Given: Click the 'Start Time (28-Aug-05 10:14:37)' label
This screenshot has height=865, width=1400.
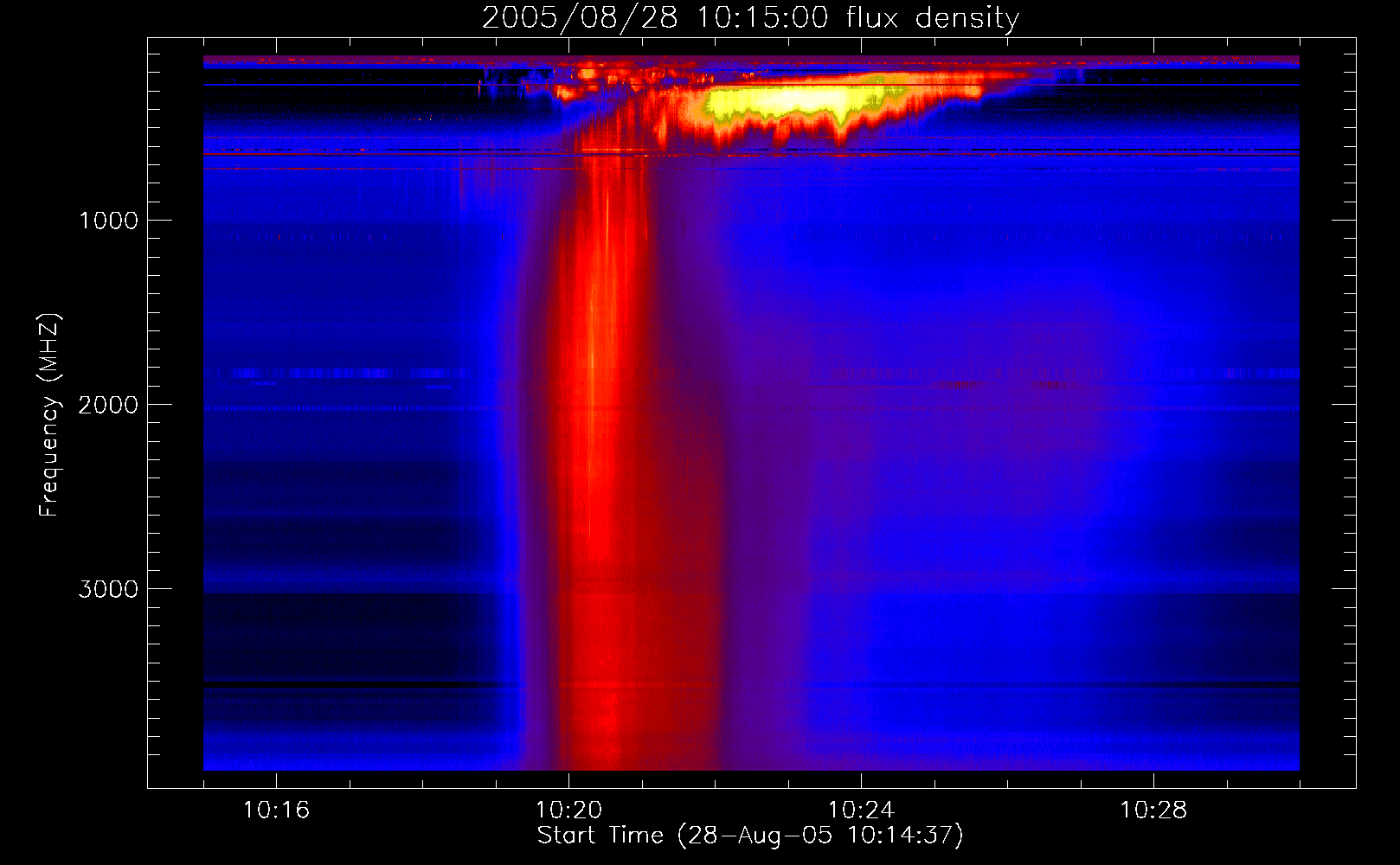Looking at the screenshot, I should click(750, 836).
